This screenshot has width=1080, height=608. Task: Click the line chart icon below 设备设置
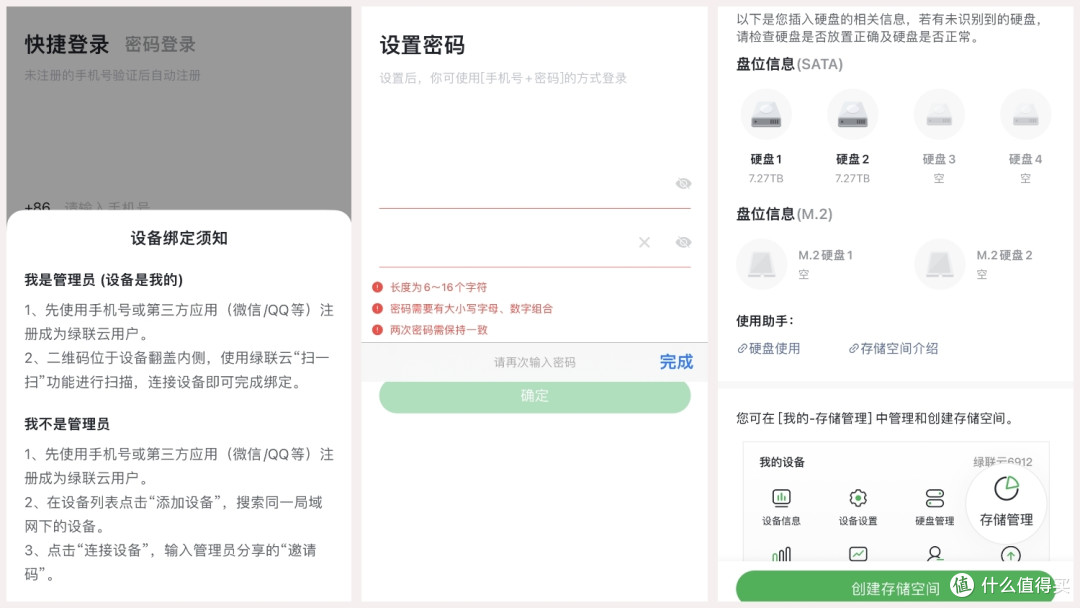(858, 554)
